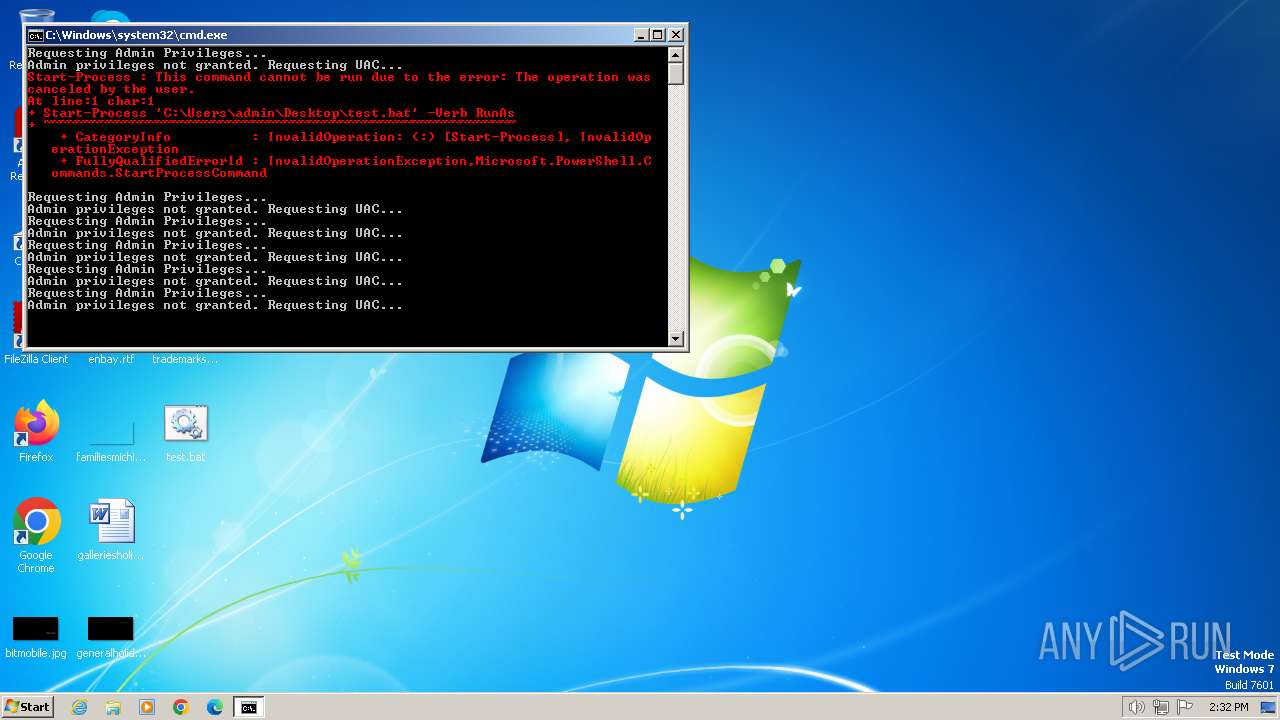This screenshot has height=720, width=1280.
Task: Launch Internet Explorer from taskbar
Action: click(79, 707)
